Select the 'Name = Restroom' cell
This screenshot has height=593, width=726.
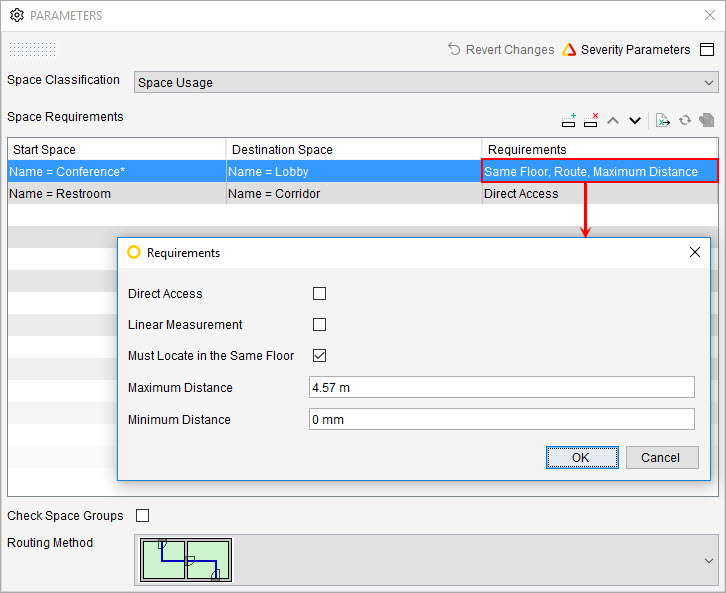coord(117,194)
